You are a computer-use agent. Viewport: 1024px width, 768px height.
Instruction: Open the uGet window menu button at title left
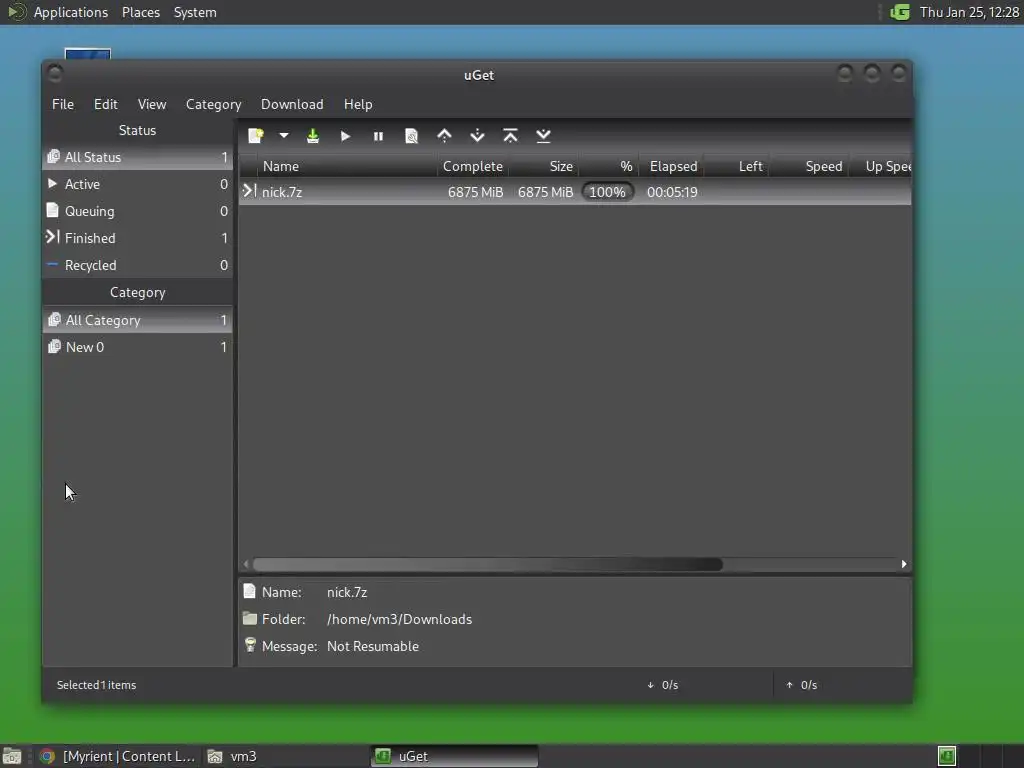[x=55, y=74]
